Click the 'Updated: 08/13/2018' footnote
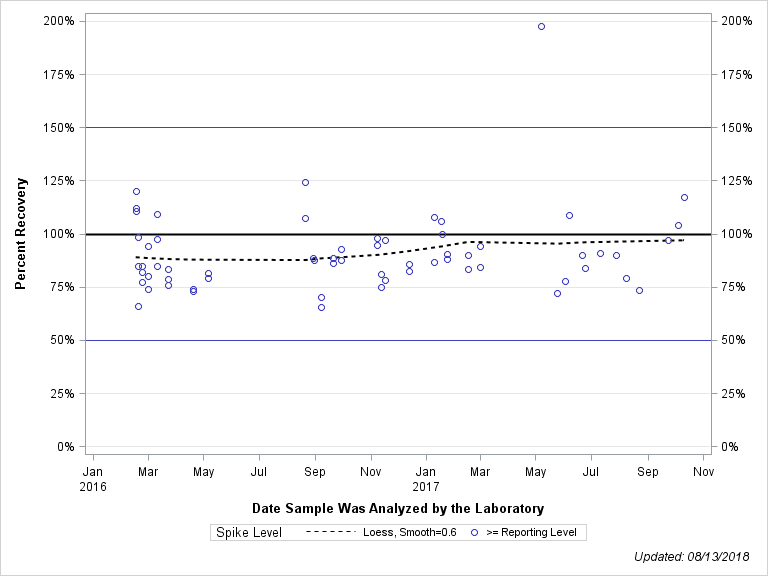This screenshot has width=768, height=576. coord(692,557)
